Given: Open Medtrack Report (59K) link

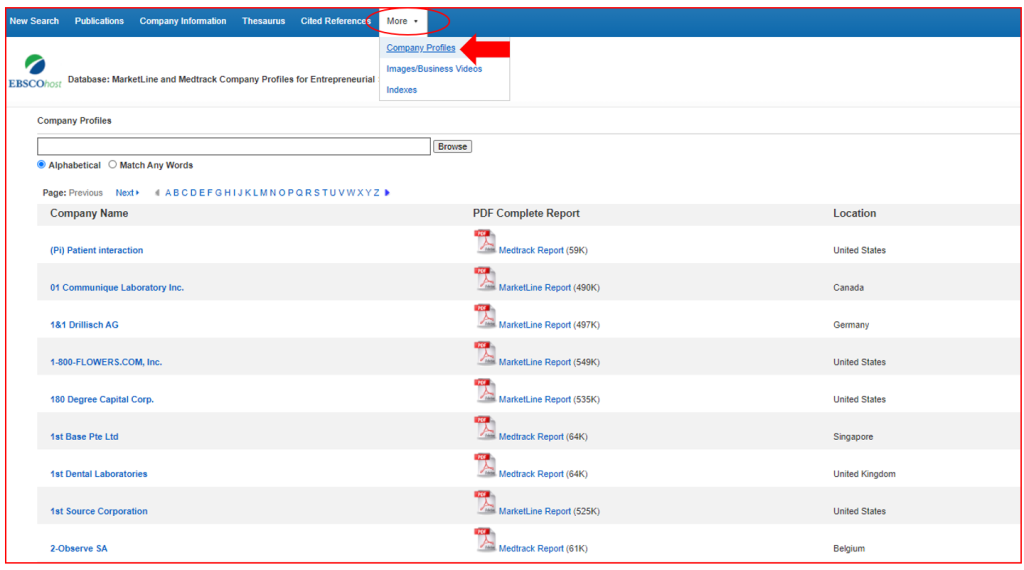Looking at the screenshot, I should pos(531,250).
